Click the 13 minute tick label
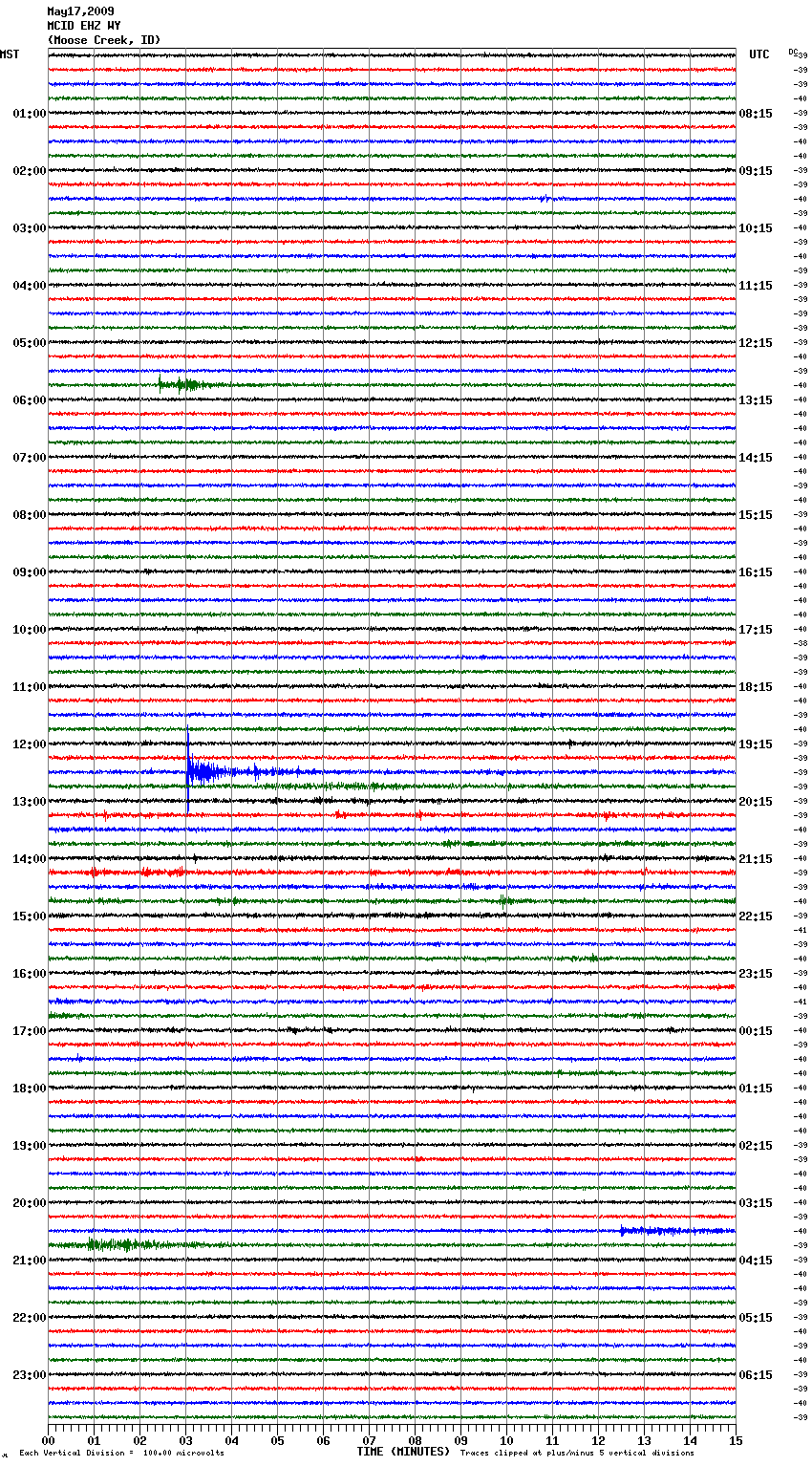This screenshot has width=812, height=1466. pos(645,1440)
